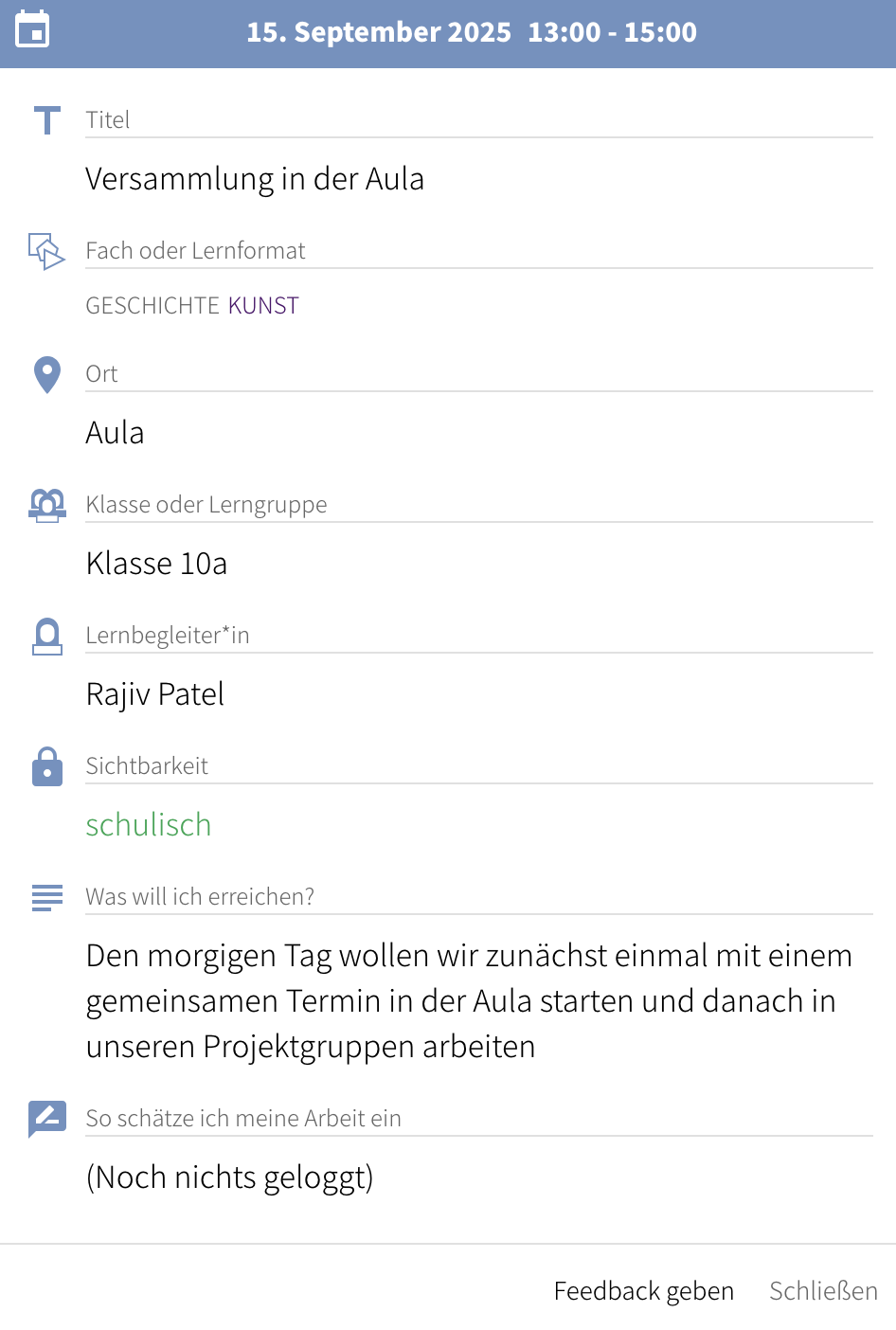The width and height of the screenshot is (896, 1330).
Task: Select the GESCHICHTE subject tag
Action: coord(152,306)
